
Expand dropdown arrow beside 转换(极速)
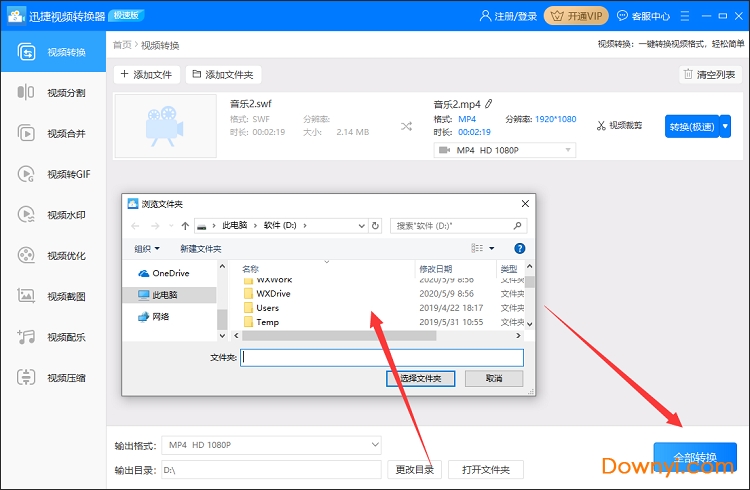[725, 126]
